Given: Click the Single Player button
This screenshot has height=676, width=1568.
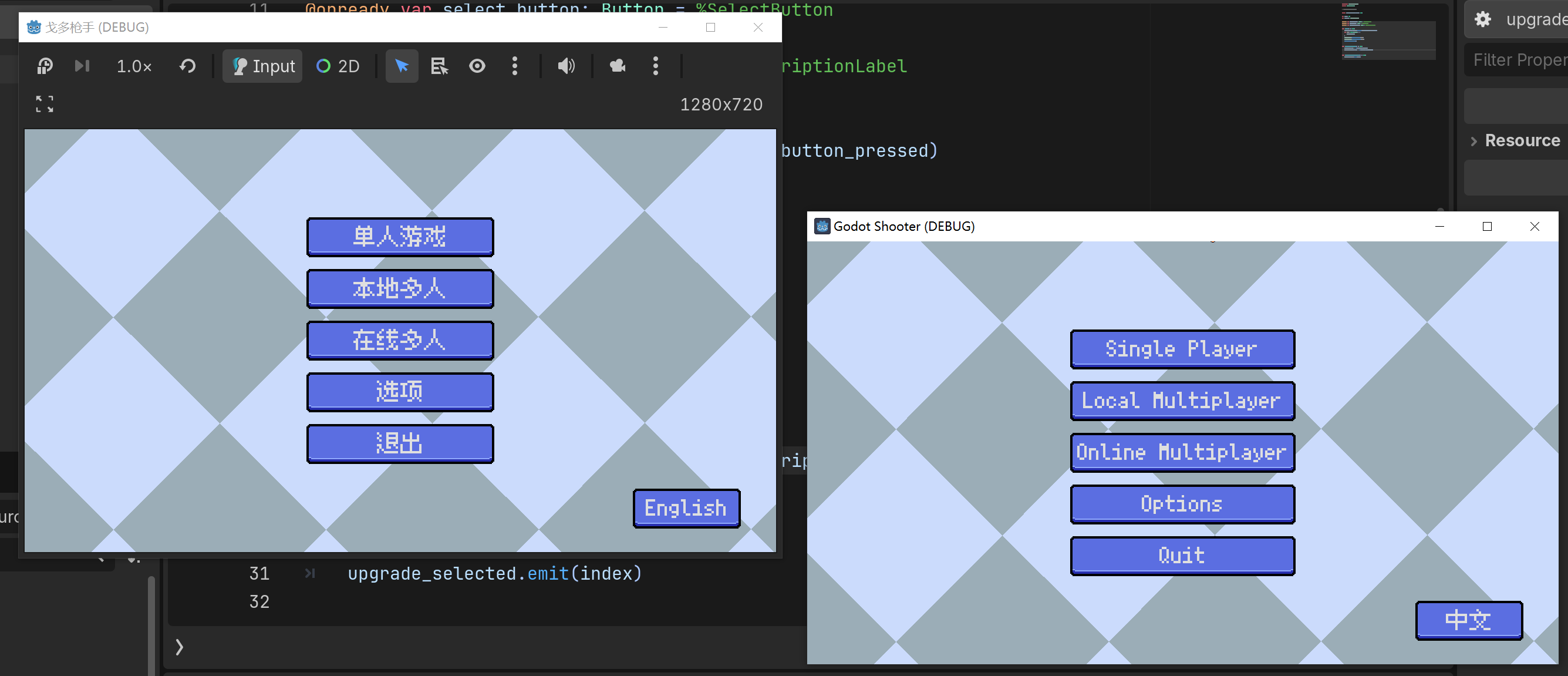Looking at the screenshot, I should pos(1182,349).
